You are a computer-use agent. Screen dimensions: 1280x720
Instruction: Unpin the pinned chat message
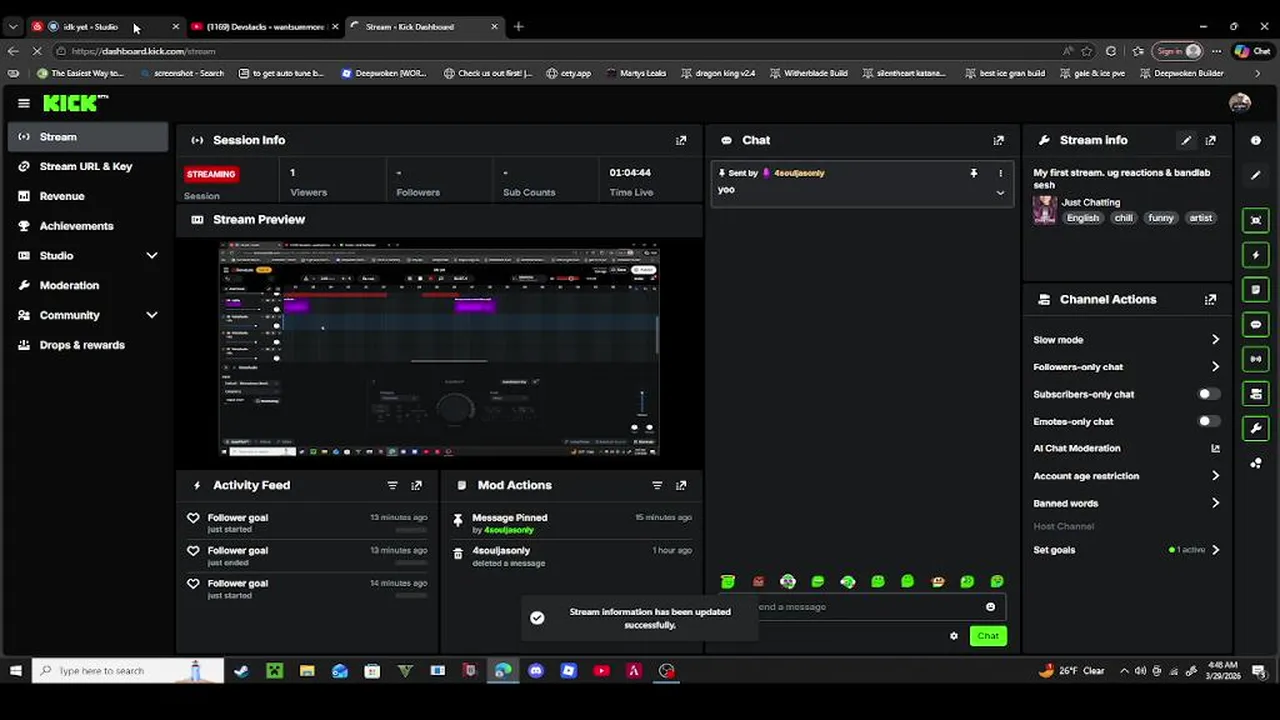pos(973,173)
